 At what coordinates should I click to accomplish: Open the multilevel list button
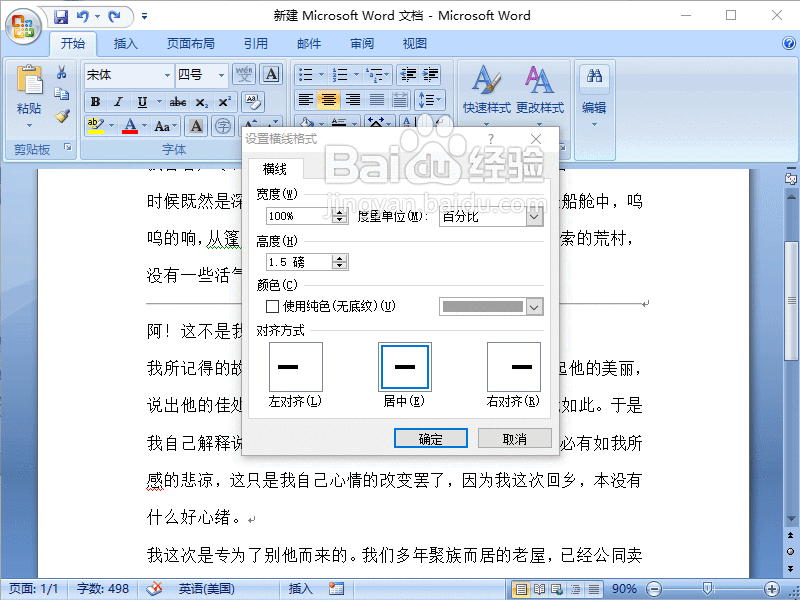375,74
